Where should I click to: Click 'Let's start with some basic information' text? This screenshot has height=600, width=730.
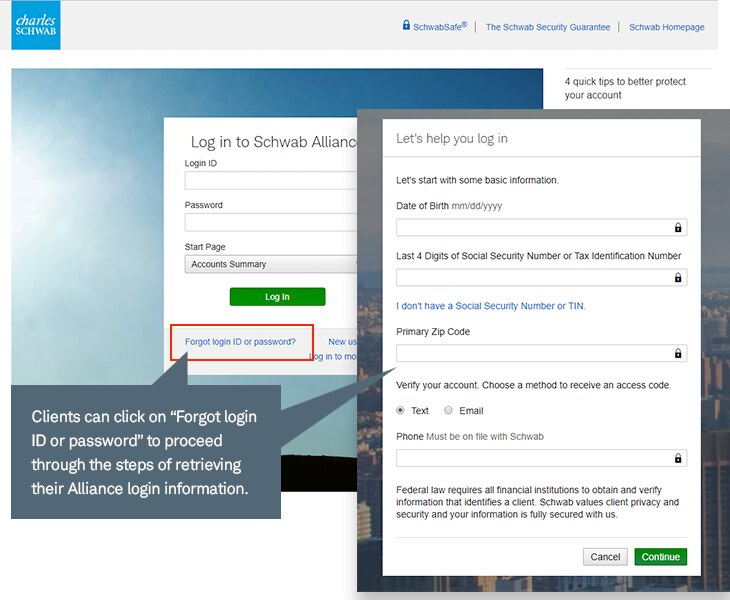[x=477, y=180]
